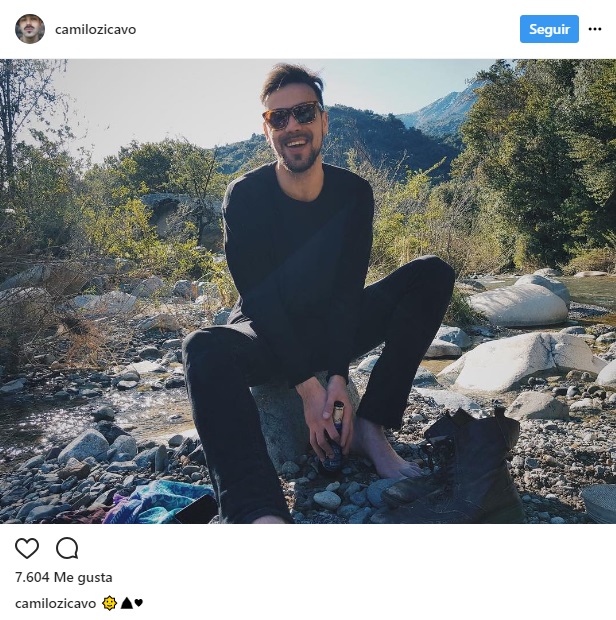
Task: Click the small heart emoji in caption
Action: [x=139, y=603]
